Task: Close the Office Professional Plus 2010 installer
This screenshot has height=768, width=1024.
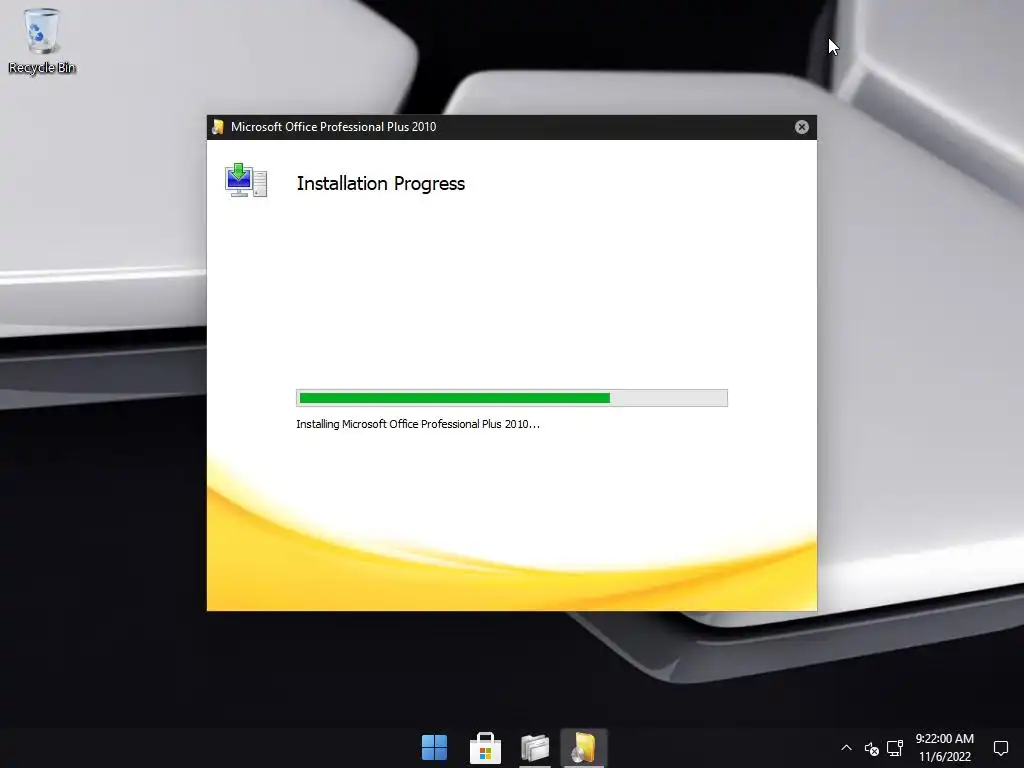Action: tap(801, 127)
